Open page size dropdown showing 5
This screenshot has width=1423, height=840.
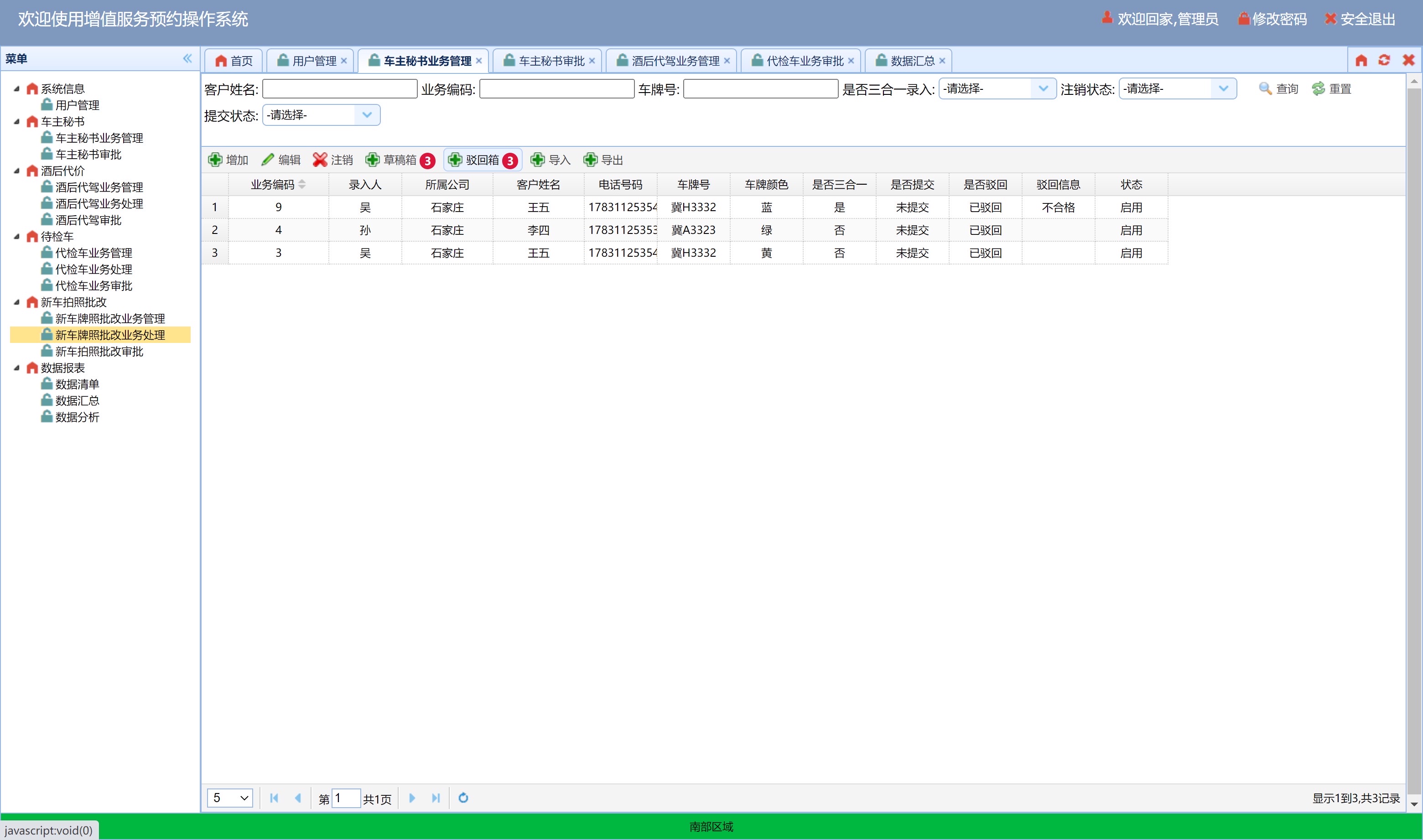click(230, 798)
